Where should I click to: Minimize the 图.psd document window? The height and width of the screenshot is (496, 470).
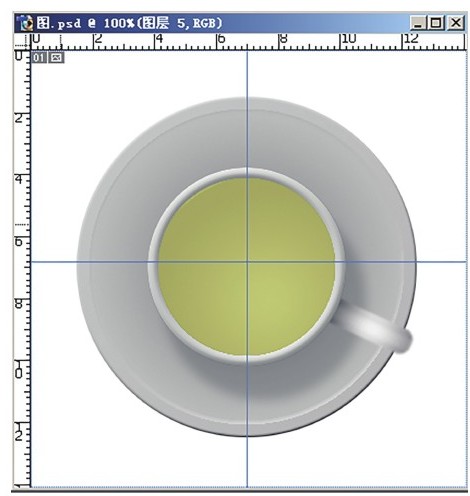click(418, 23)
